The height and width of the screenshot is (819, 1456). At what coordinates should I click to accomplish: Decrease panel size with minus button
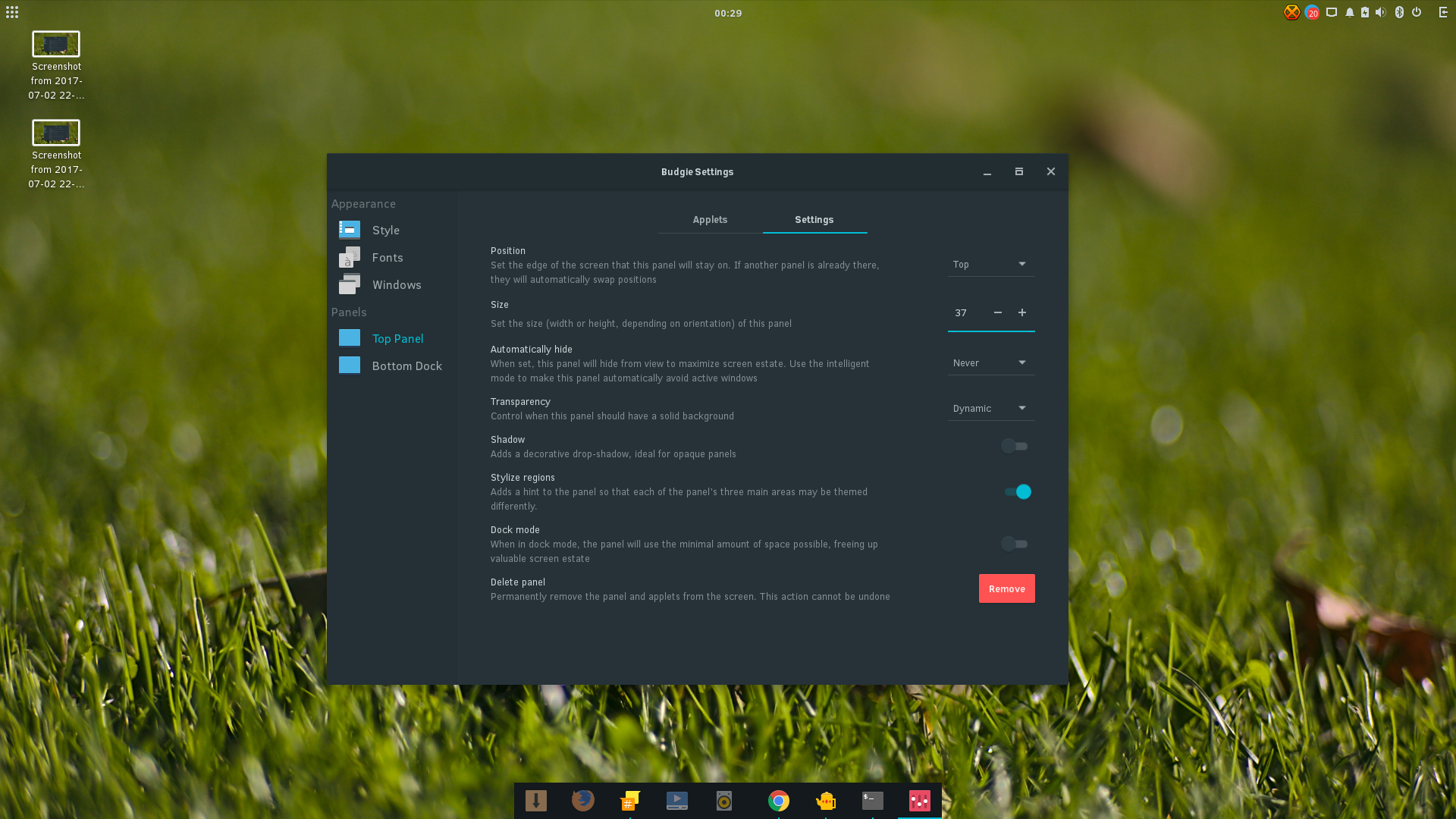(x=998, y=312)
